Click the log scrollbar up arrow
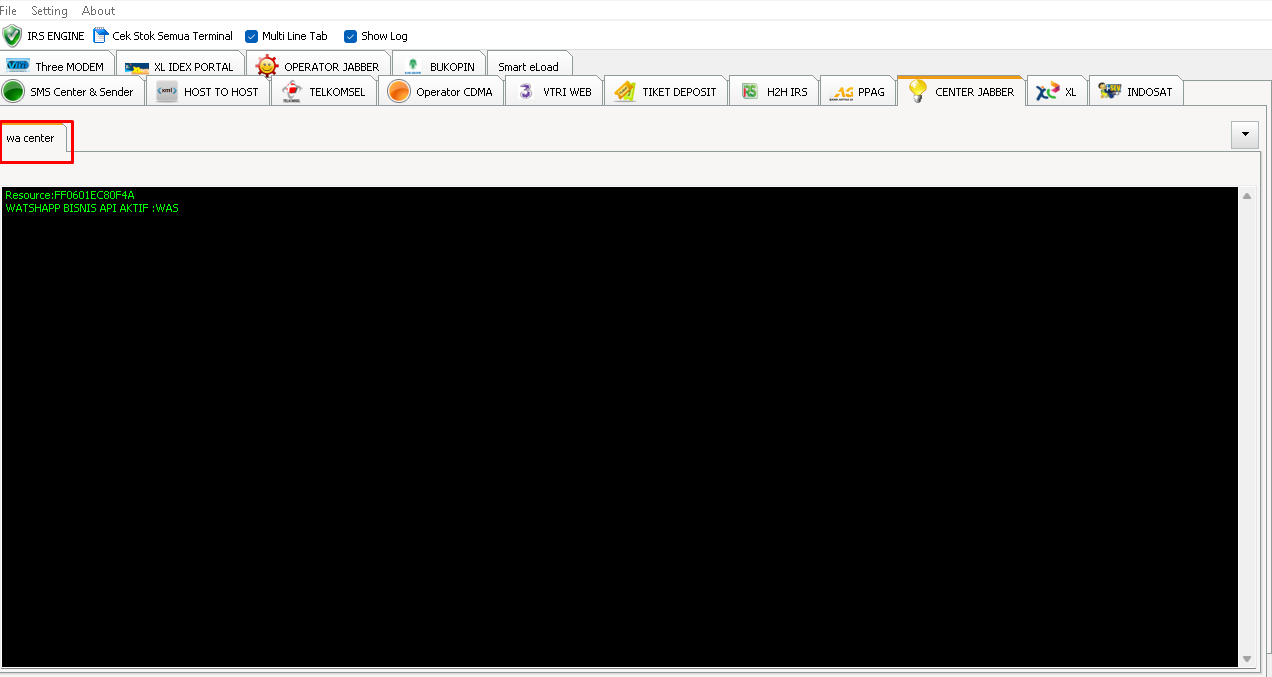The width and height of the screenshot is (1272, 677). (1246, 196)
